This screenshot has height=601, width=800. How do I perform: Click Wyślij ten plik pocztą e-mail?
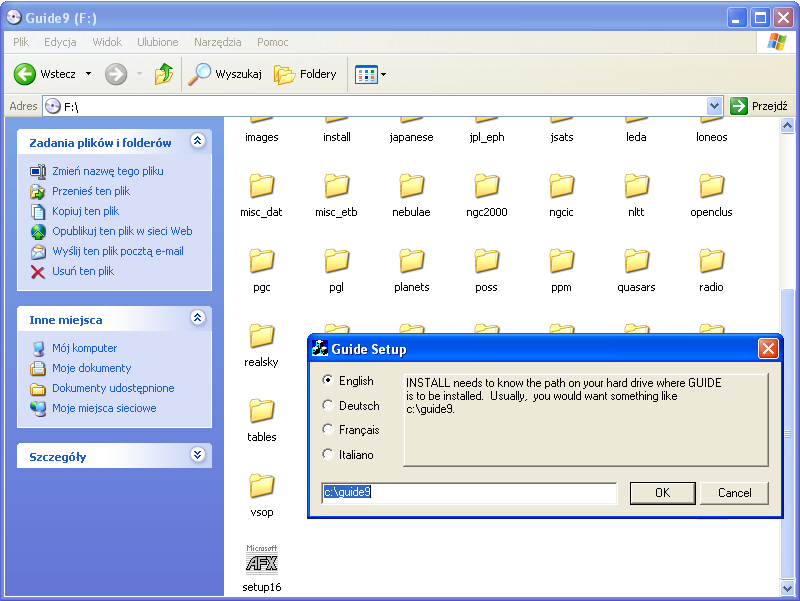118,251
